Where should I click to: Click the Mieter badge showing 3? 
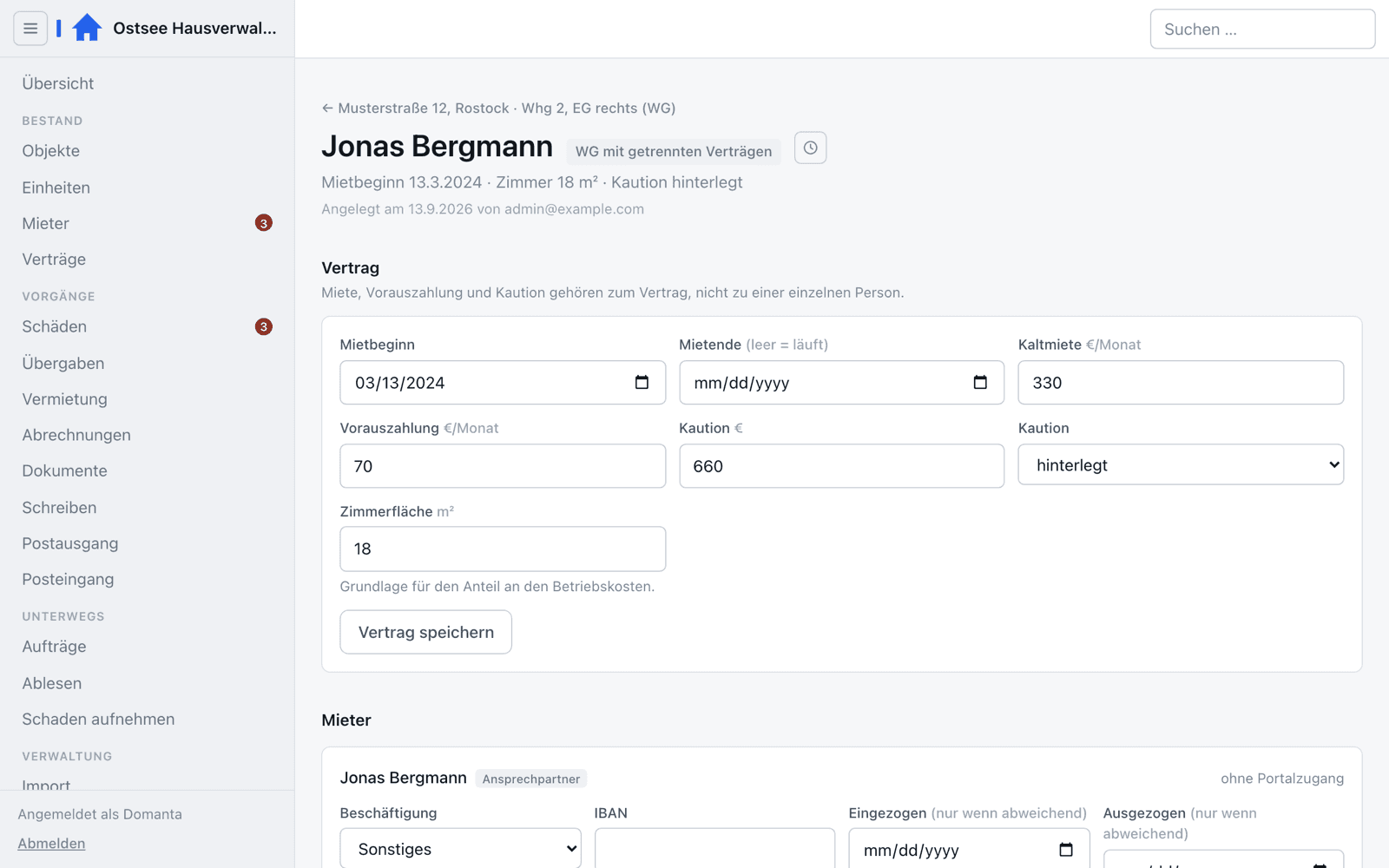(x=264, y=223)
